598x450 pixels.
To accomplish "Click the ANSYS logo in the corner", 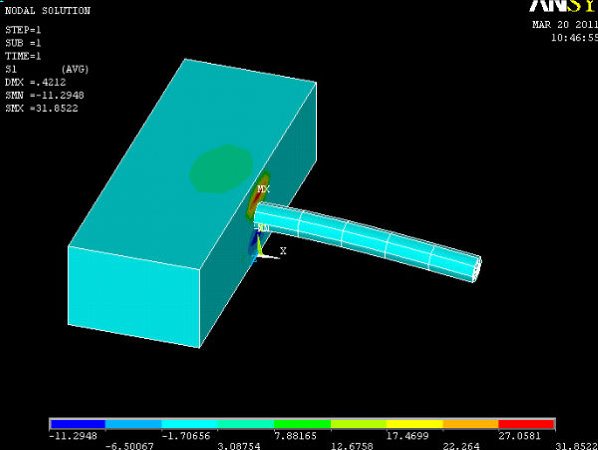I will pyautogui.click(x=564, y=6).
